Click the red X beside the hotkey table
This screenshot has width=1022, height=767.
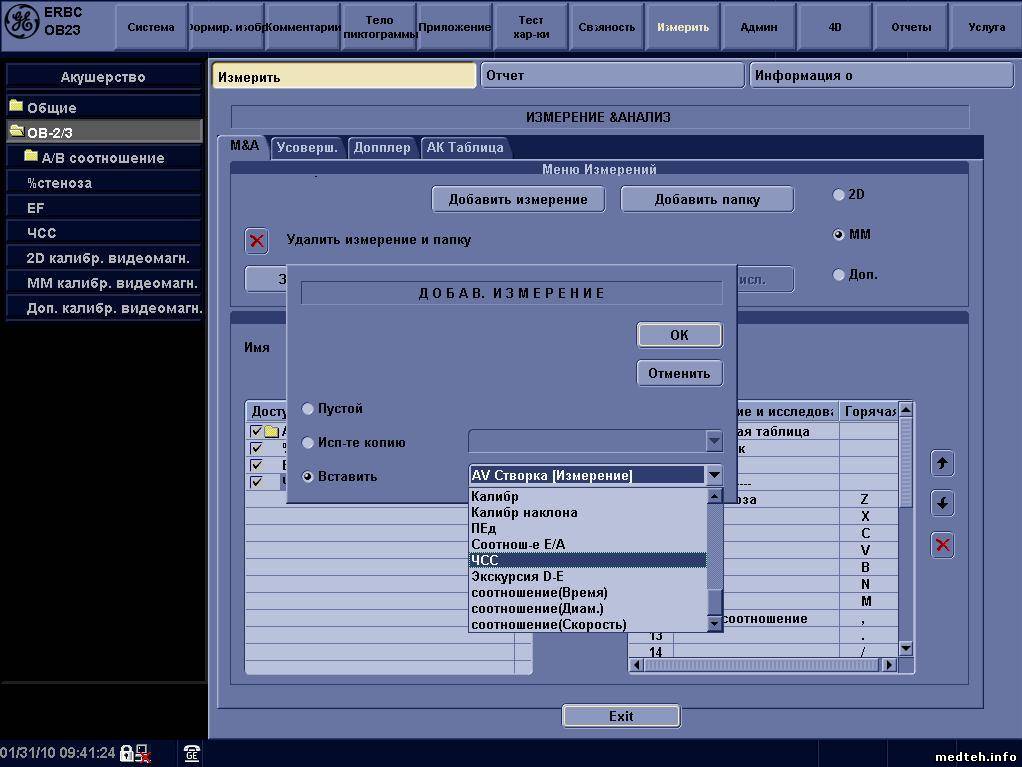pyautogui.click(x=942, y=545)
